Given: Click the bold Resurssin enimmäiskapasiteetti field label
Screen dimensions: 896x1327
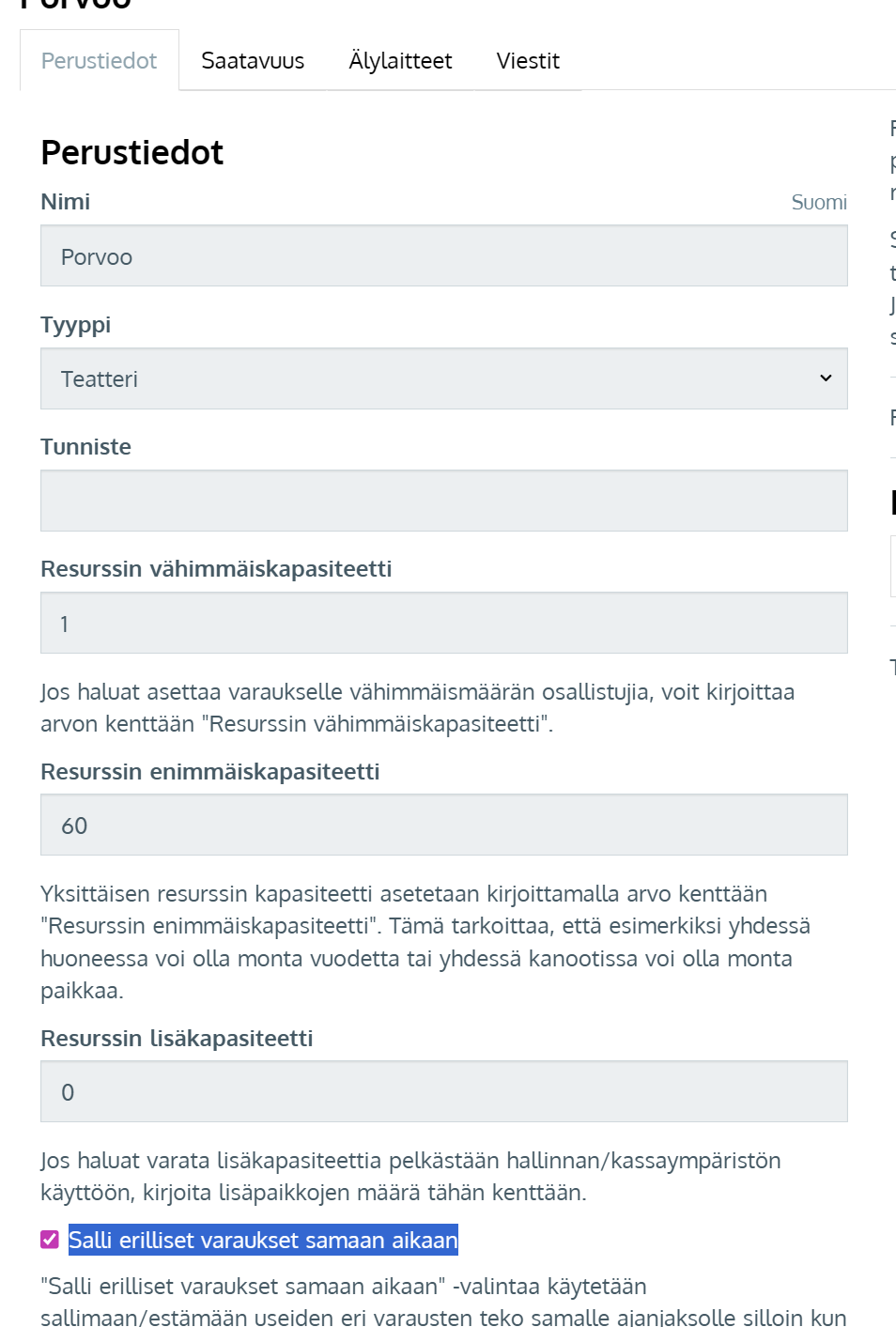Looking at the screenshot, I should (x=210, y=772).
